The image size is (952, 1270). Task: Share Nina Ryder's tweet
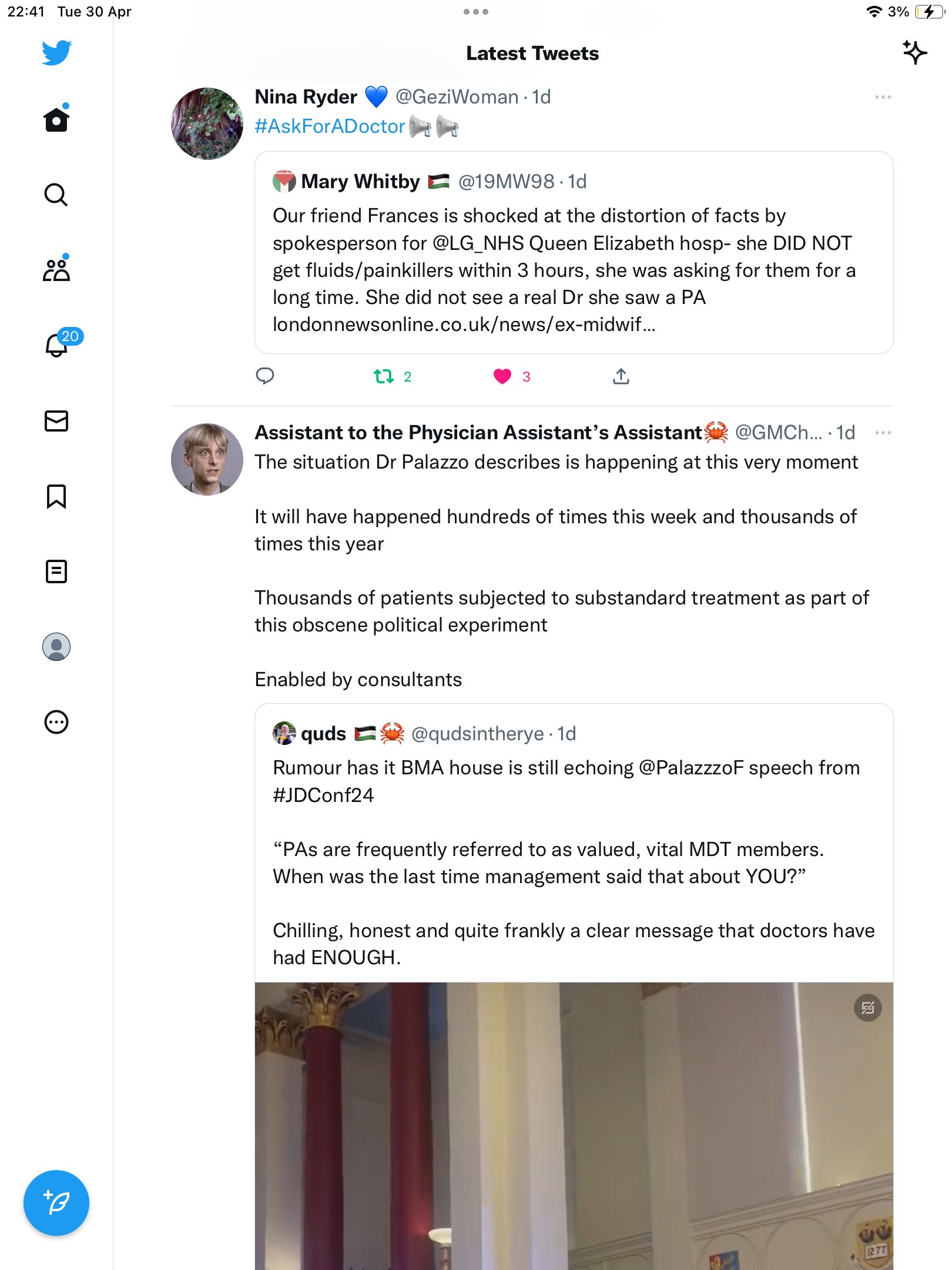(x=621, y=376)
